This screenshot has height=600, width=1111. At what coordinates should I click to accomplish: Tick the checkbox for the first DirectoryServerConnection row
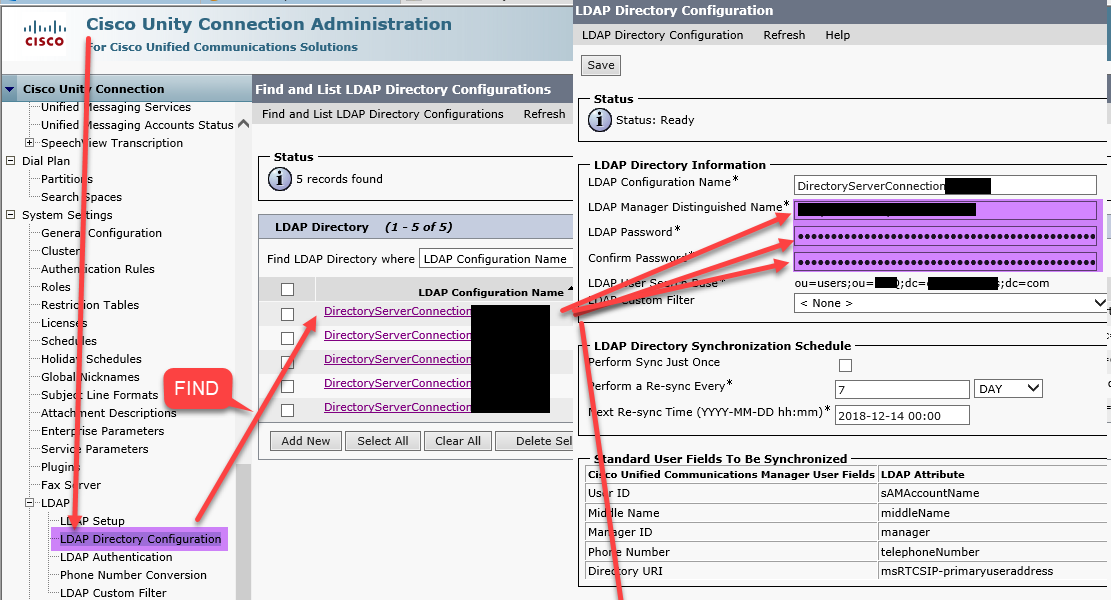(288, 314)
